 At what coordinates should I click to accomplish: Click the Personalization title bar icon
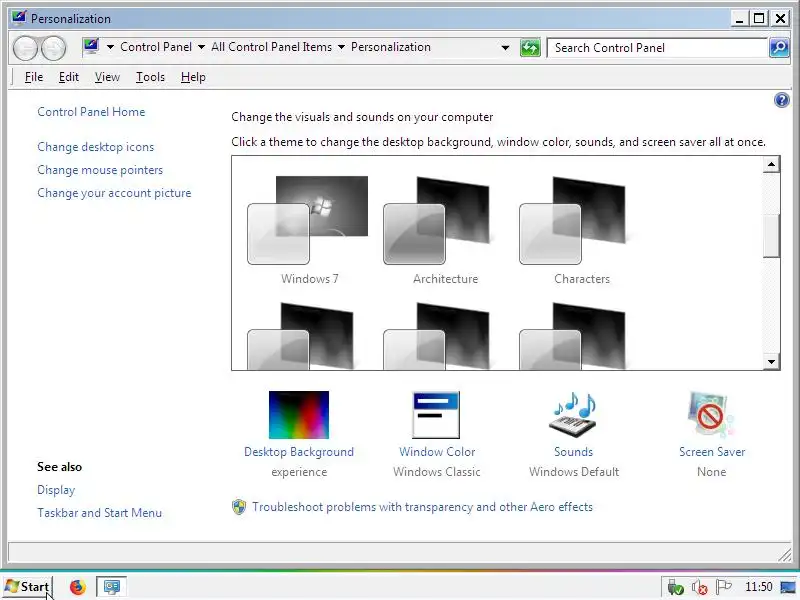[x=19, y=18]
